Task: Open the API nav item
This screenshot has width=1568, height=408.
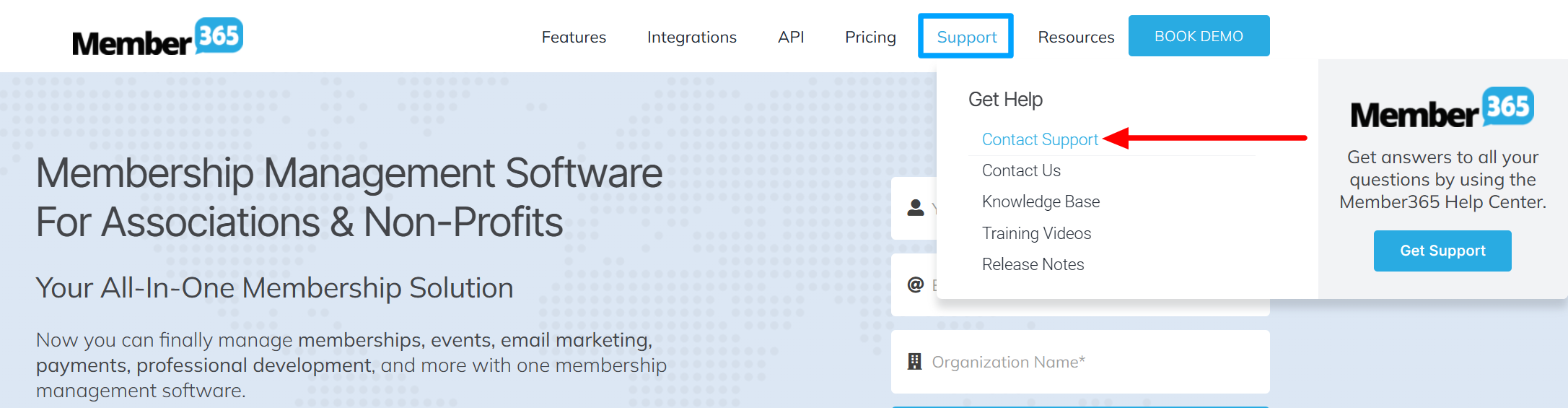Action: coord(791,37)
